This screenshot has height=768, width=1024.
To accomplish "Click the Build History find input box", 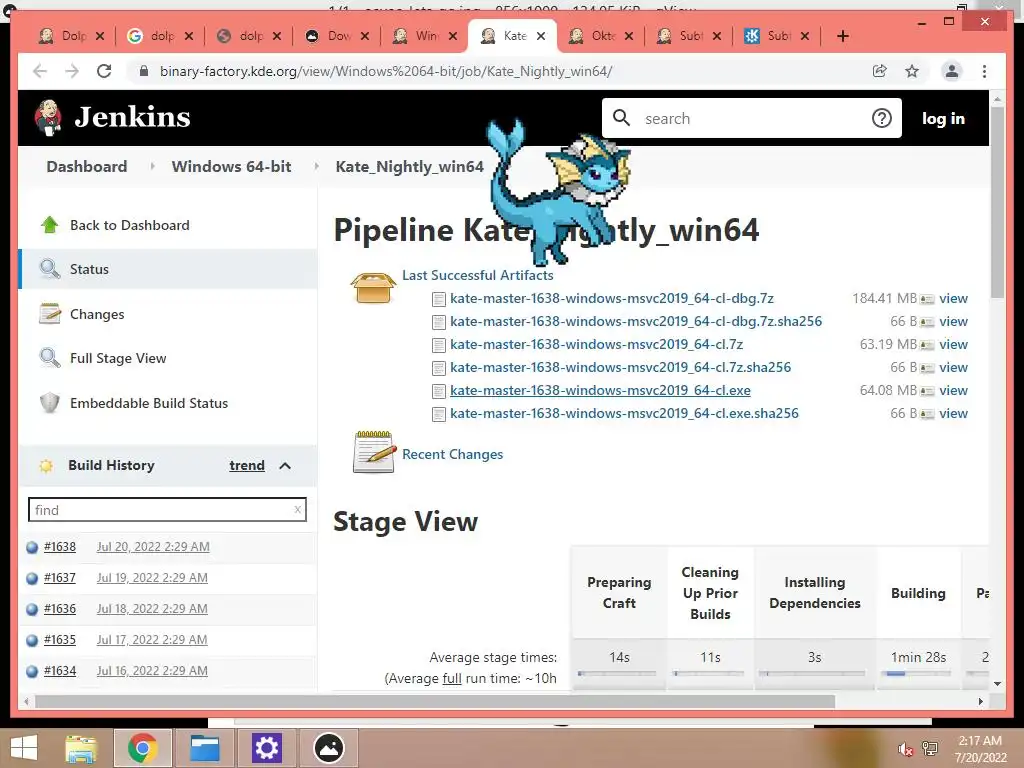I will pyautogui.click(x=167, y=510).
